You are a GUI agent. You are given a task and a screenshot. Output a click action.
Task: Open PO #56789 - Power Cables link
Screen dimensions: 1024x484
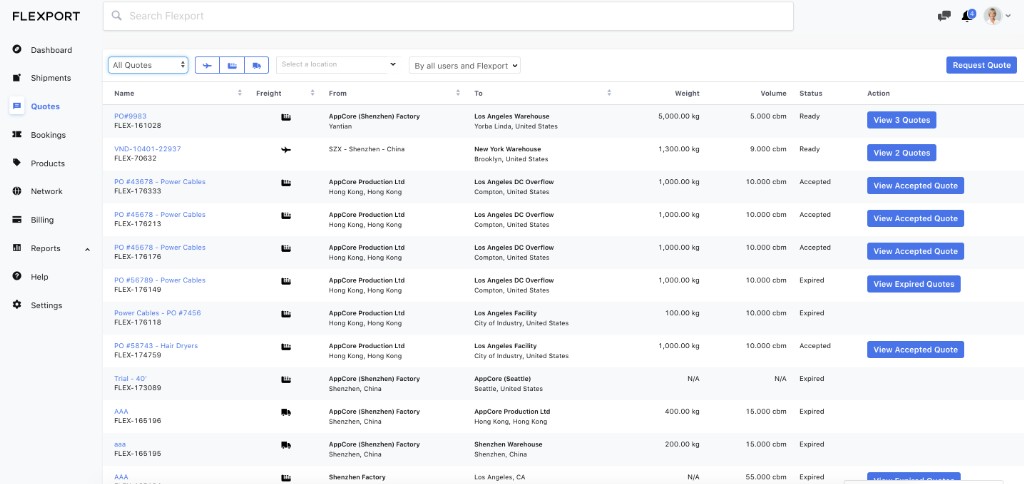159,280
